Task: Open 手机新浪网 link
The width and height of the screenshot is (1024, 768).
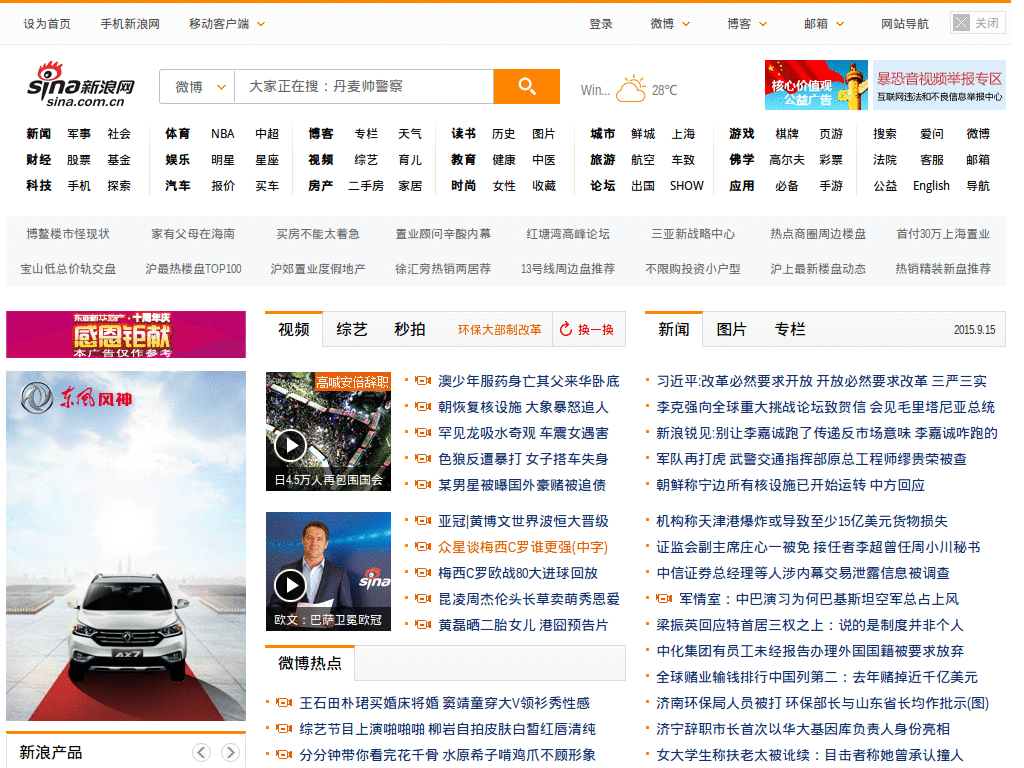Action: tap(130, 24)
